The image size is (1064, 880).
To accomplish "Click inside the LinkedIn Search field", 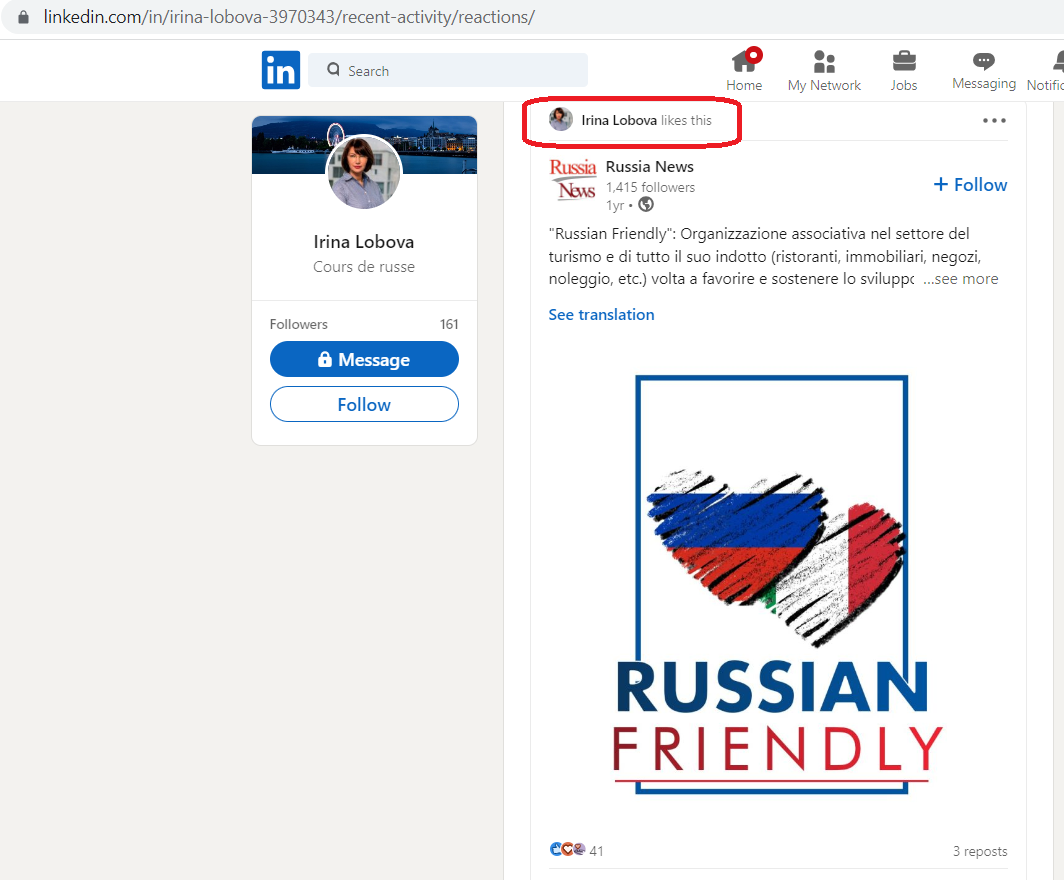I will (448, 70).
